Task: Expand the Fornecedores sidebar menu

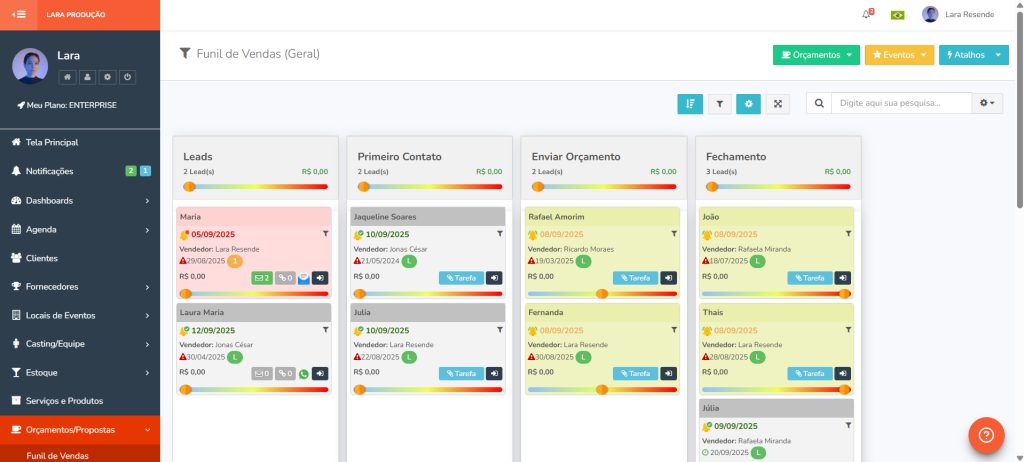Action: (80, 287)
